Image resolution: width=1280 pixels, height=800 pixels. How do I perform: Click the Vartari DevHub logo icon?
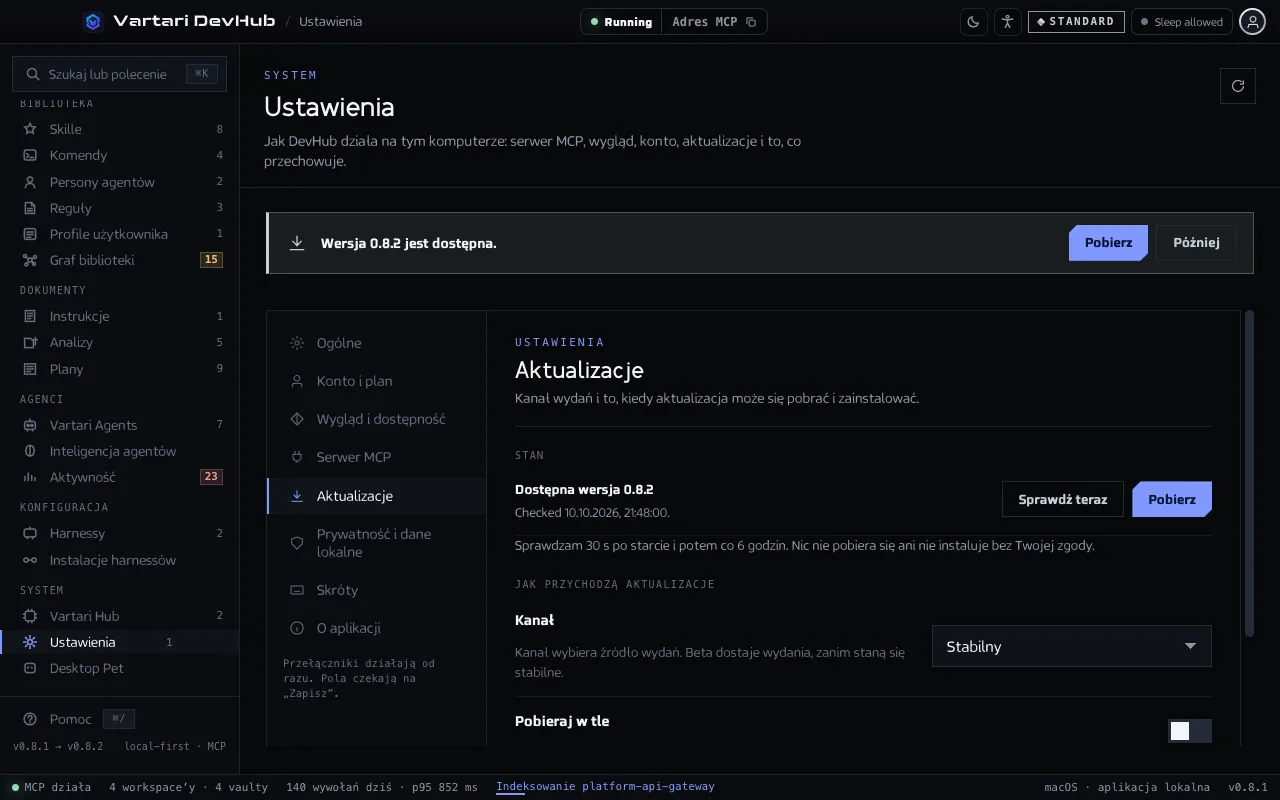93,21
